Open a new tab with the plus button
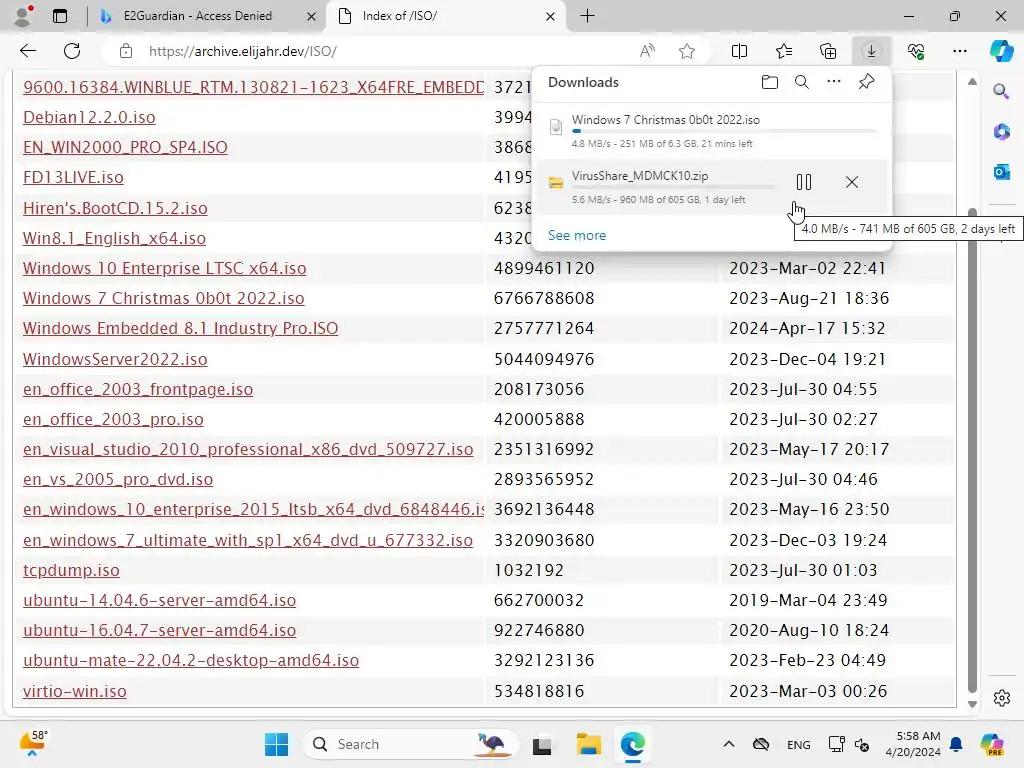The width and height of the screenshot is (1024, 768). [587, 16]
